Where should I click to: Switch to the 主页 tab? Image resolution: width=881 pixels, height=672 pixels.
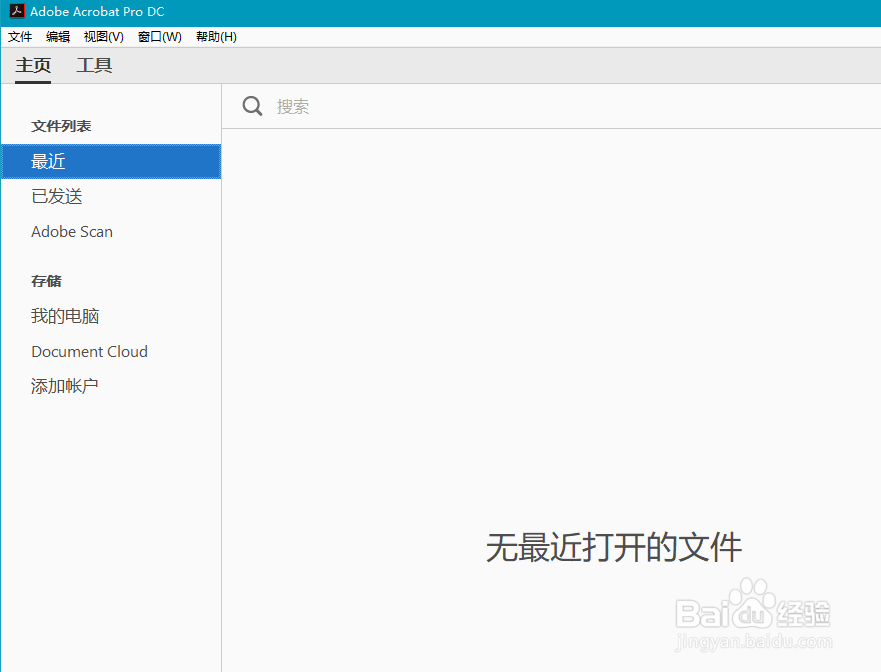click(x=33, y=65)
